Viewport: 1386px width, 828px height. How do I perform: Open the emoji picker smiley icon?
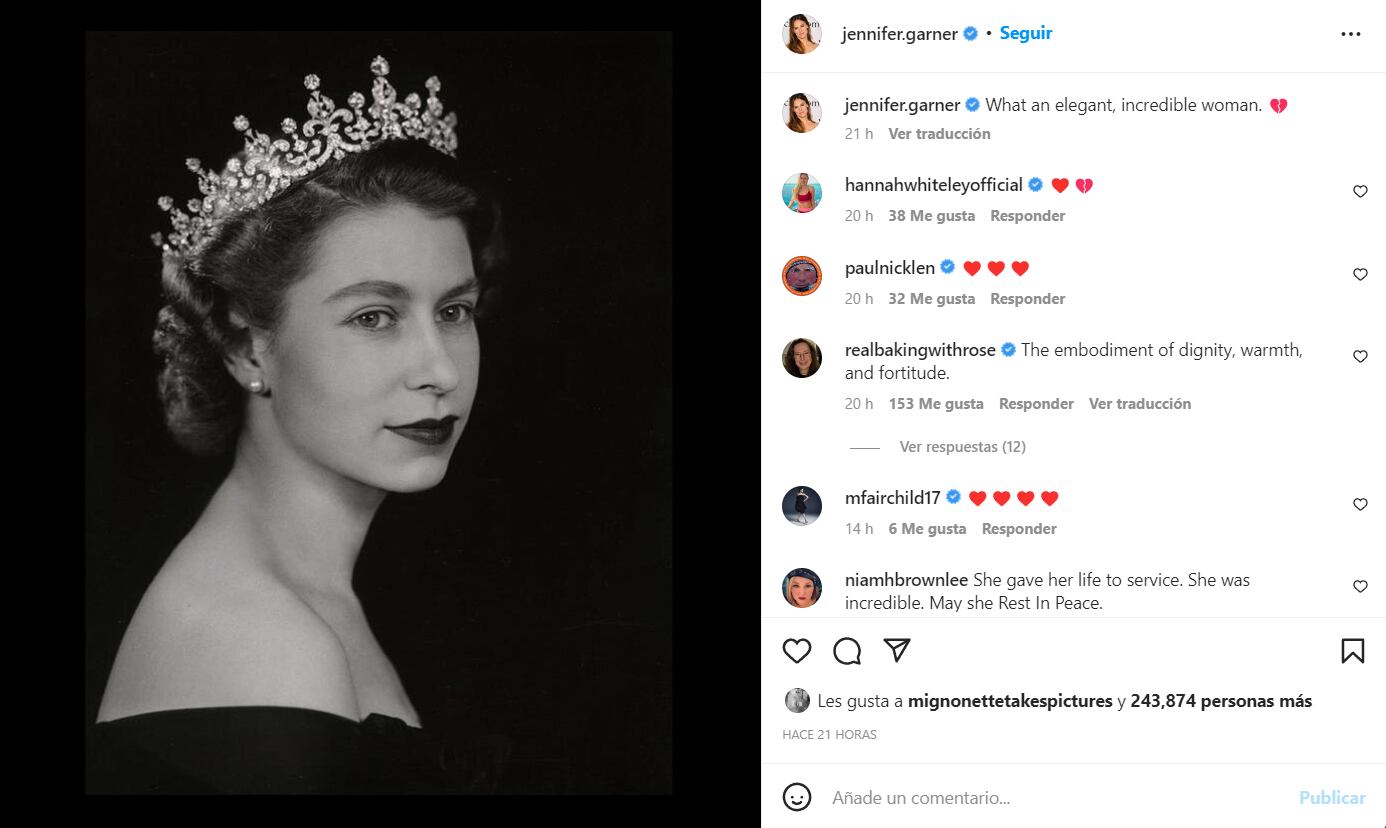[797, 797]
